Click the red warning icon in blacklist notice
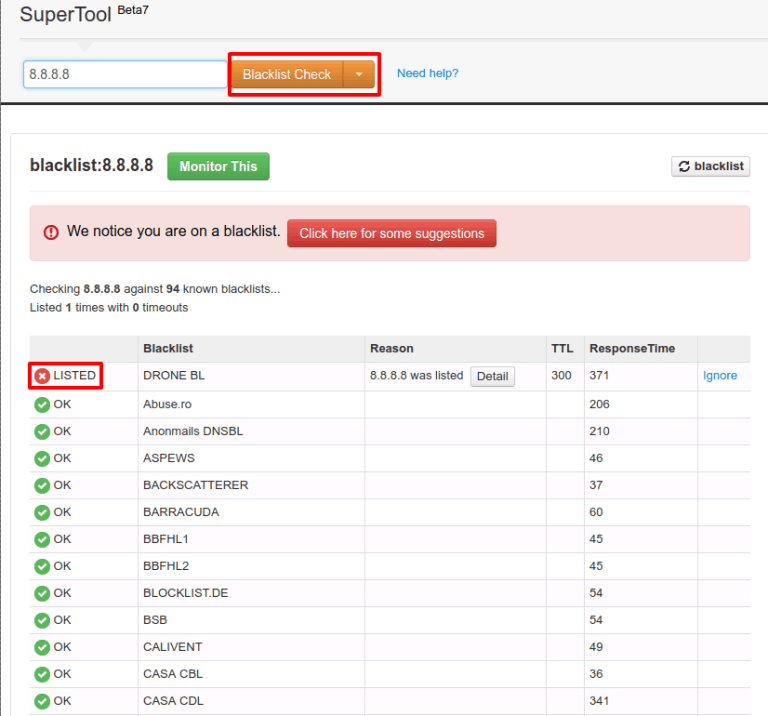Viewport: 768px width, 716px height. (x=51, y=232)
